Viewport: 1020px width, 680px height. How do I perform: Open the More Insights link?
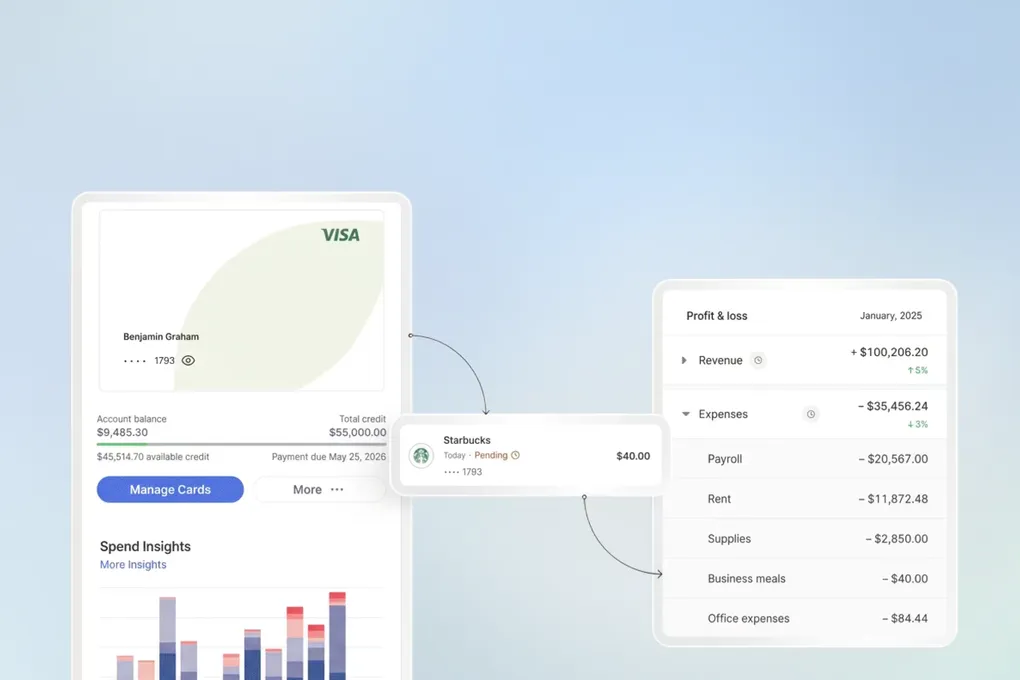click(133, 565)
